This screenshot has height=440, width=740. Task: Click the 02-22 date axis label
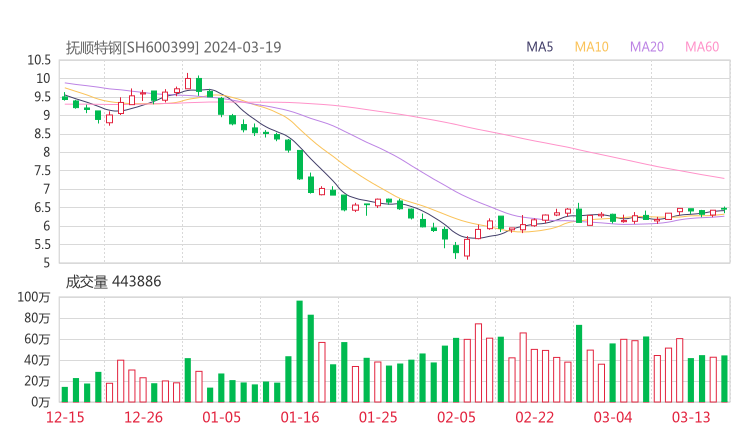coord(534,417)
